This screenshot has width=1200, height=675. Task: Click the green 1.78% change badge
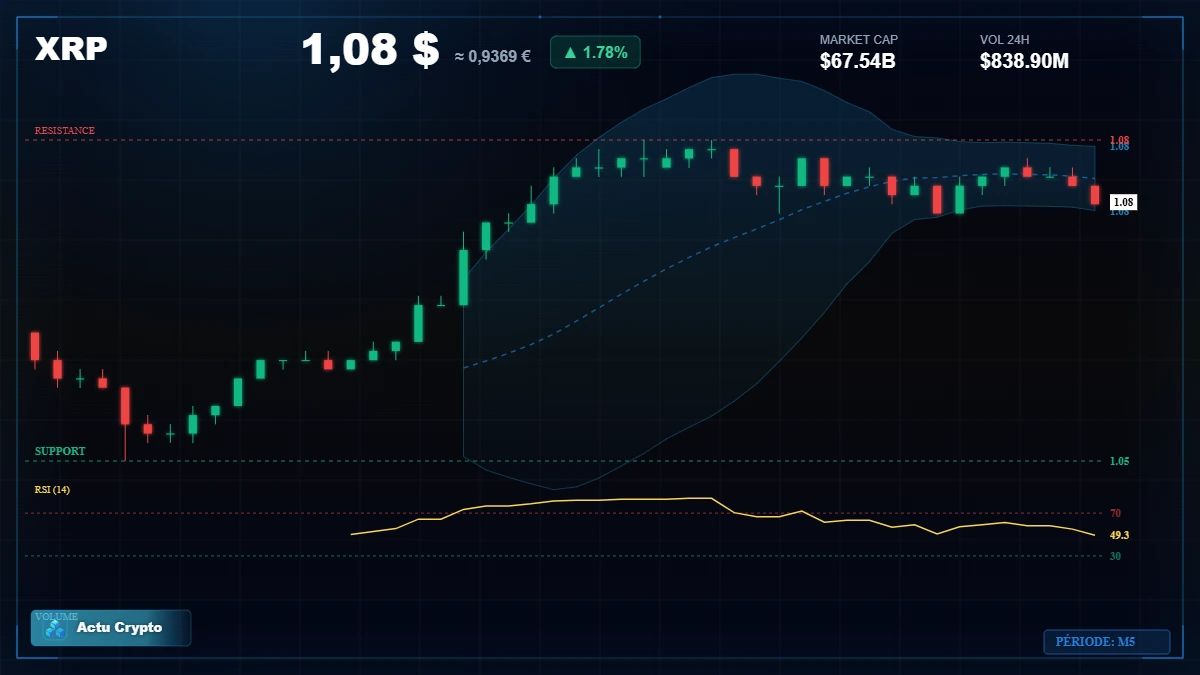[x=595, y=52]
